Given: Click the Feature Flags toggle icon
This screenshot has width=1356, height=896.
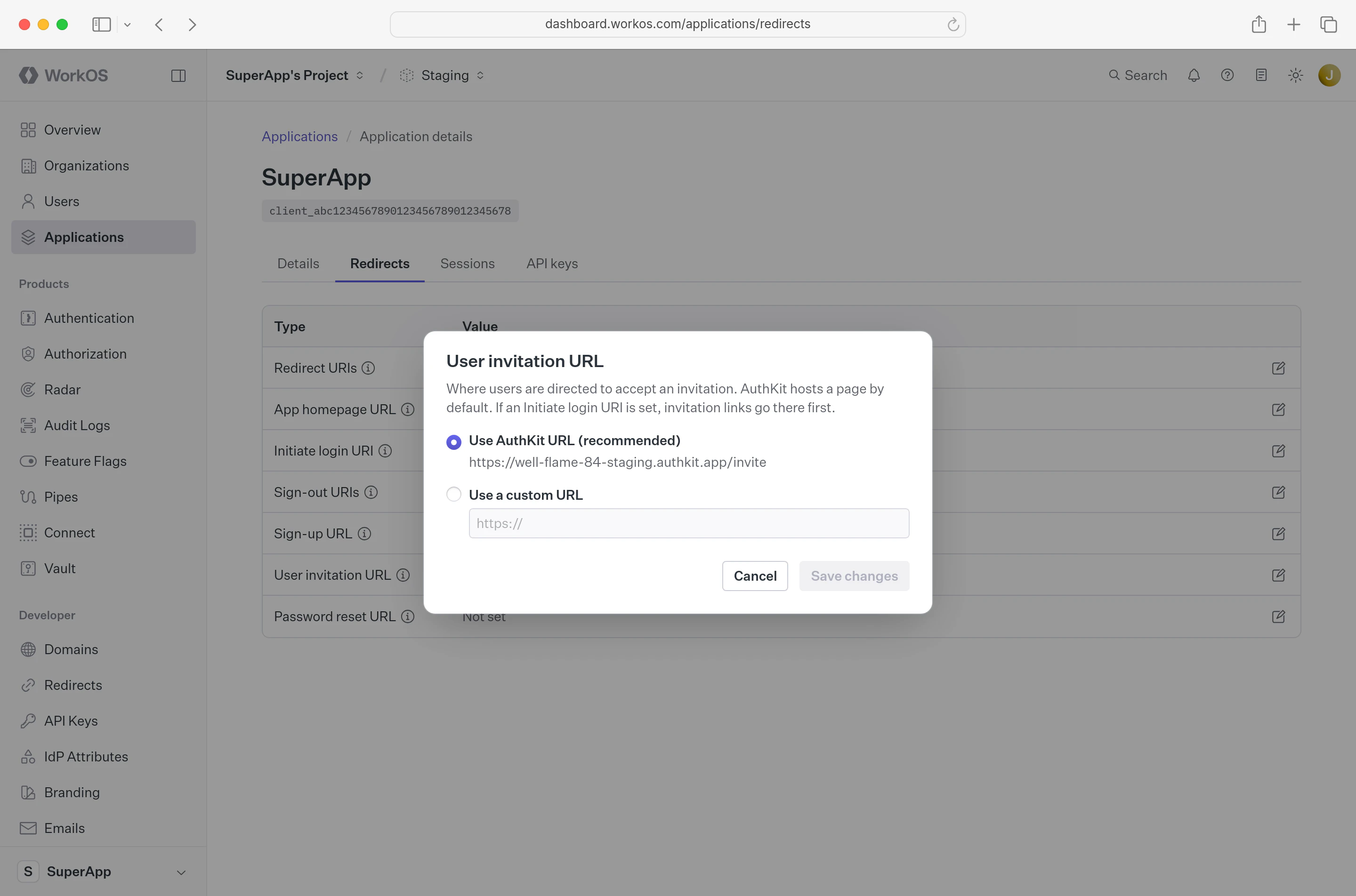Looking at the screenshot, I should click(28, 461).
